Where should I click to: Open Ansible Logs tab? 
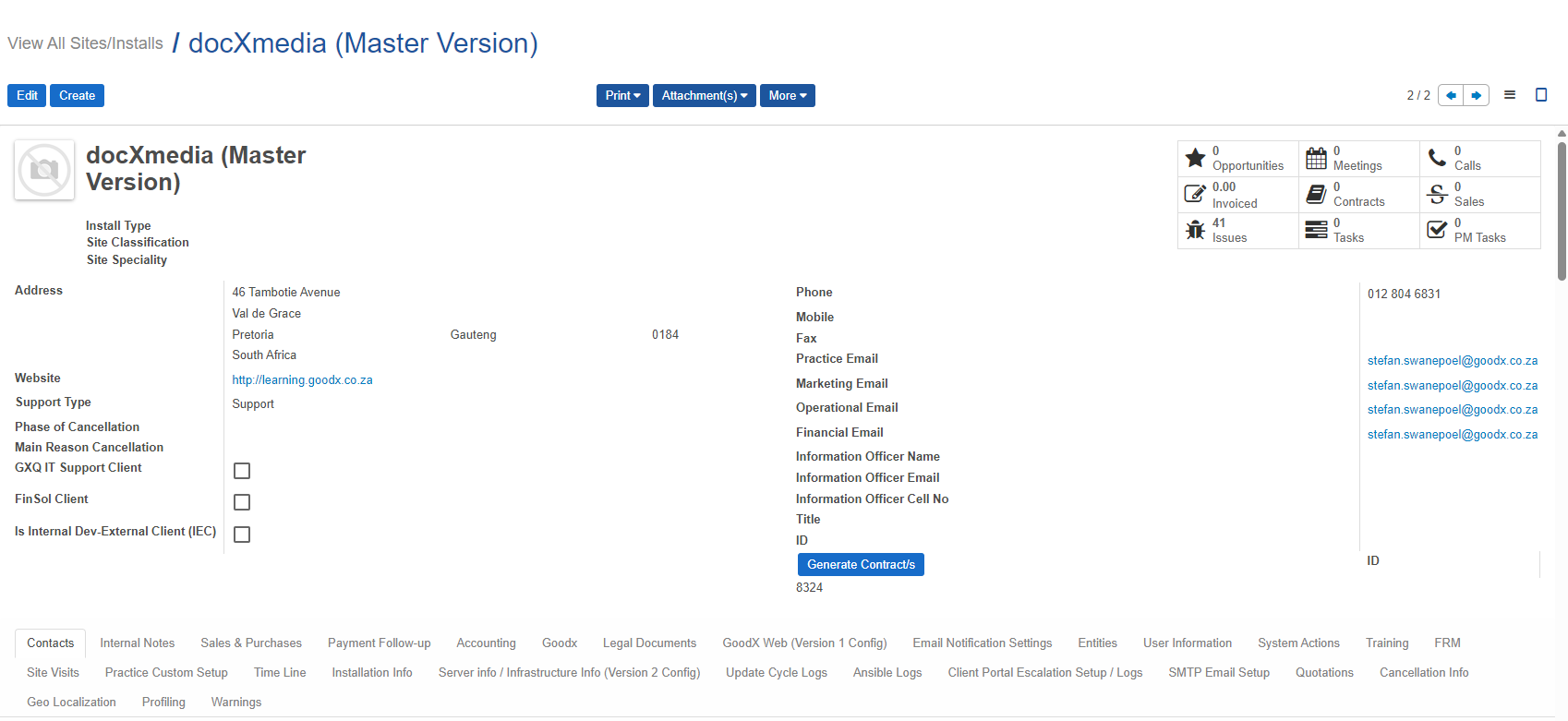click(887, 673)
